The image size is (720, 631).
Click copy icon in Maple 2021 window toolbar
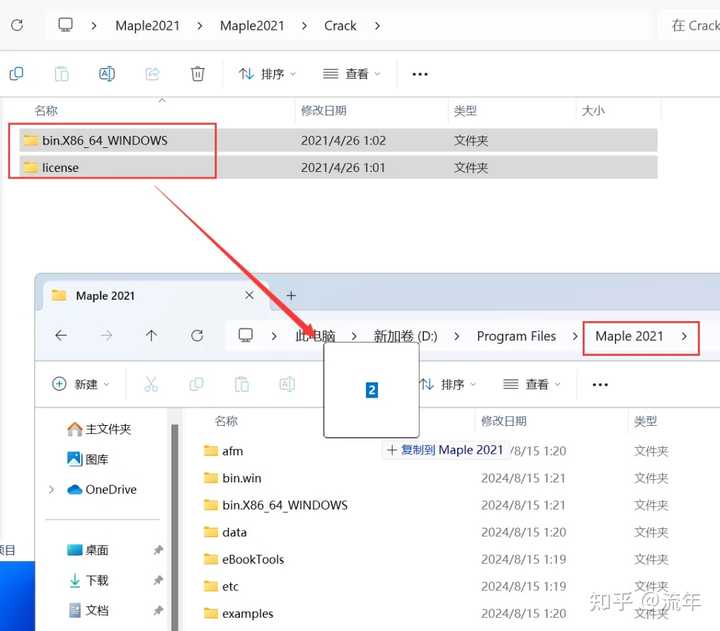[197, 384]
